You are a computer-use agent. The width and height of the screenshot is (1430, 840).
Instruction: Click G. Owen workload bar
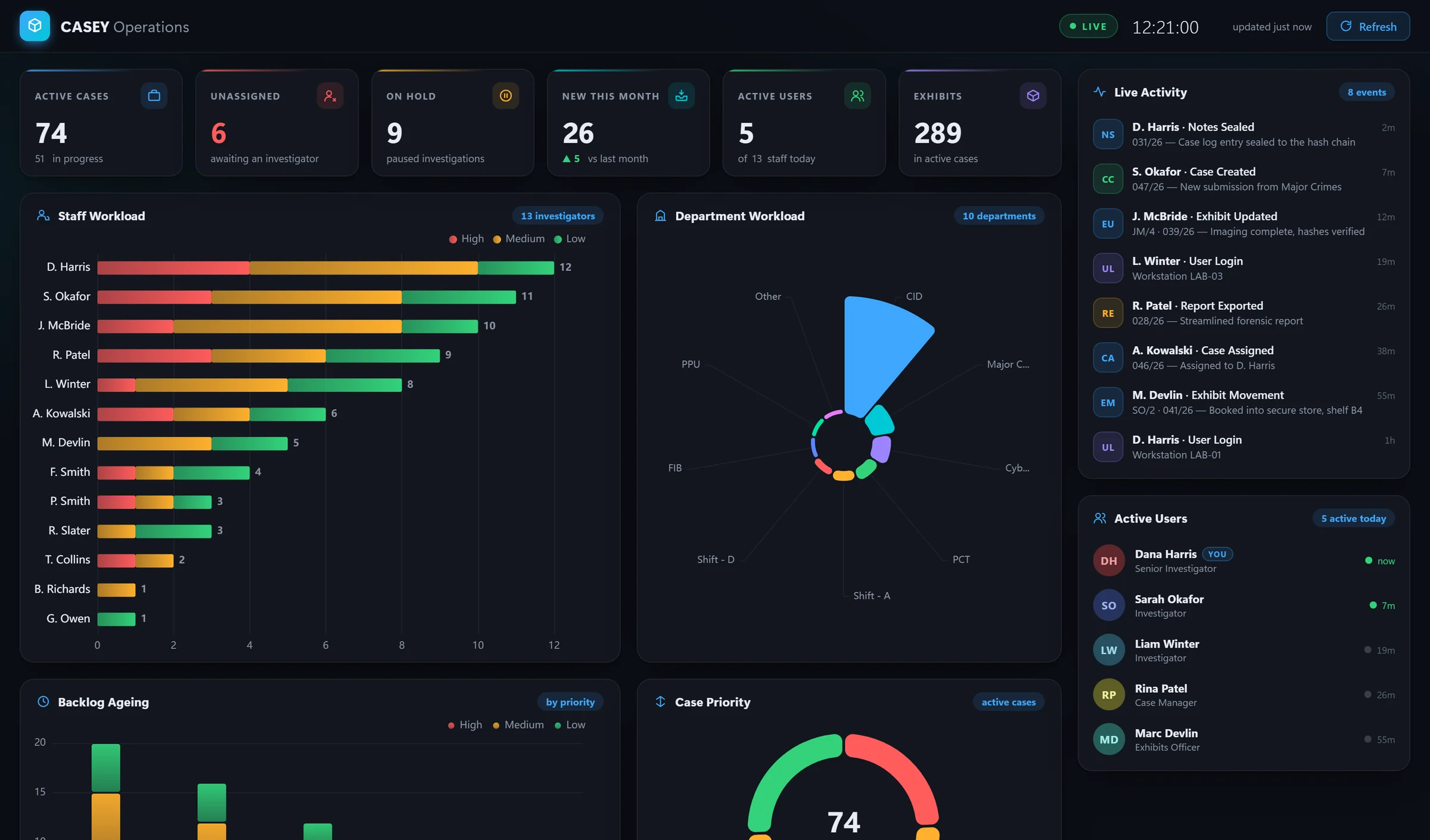pos(116,619)
